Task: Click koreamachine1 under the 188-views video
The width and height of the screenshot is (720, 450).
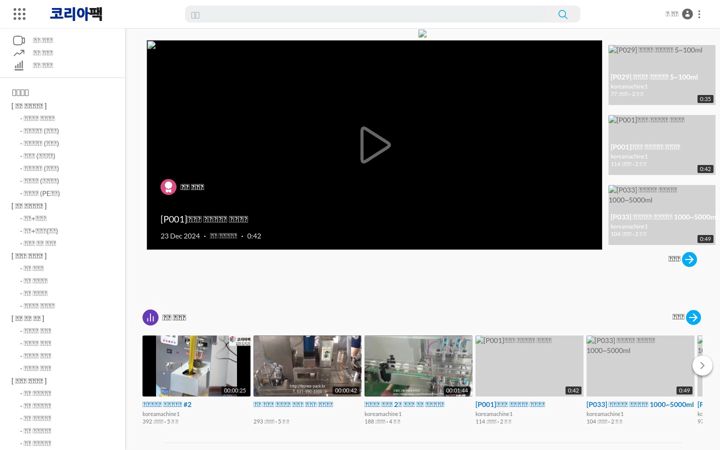Action: click(x=383, y=414)
